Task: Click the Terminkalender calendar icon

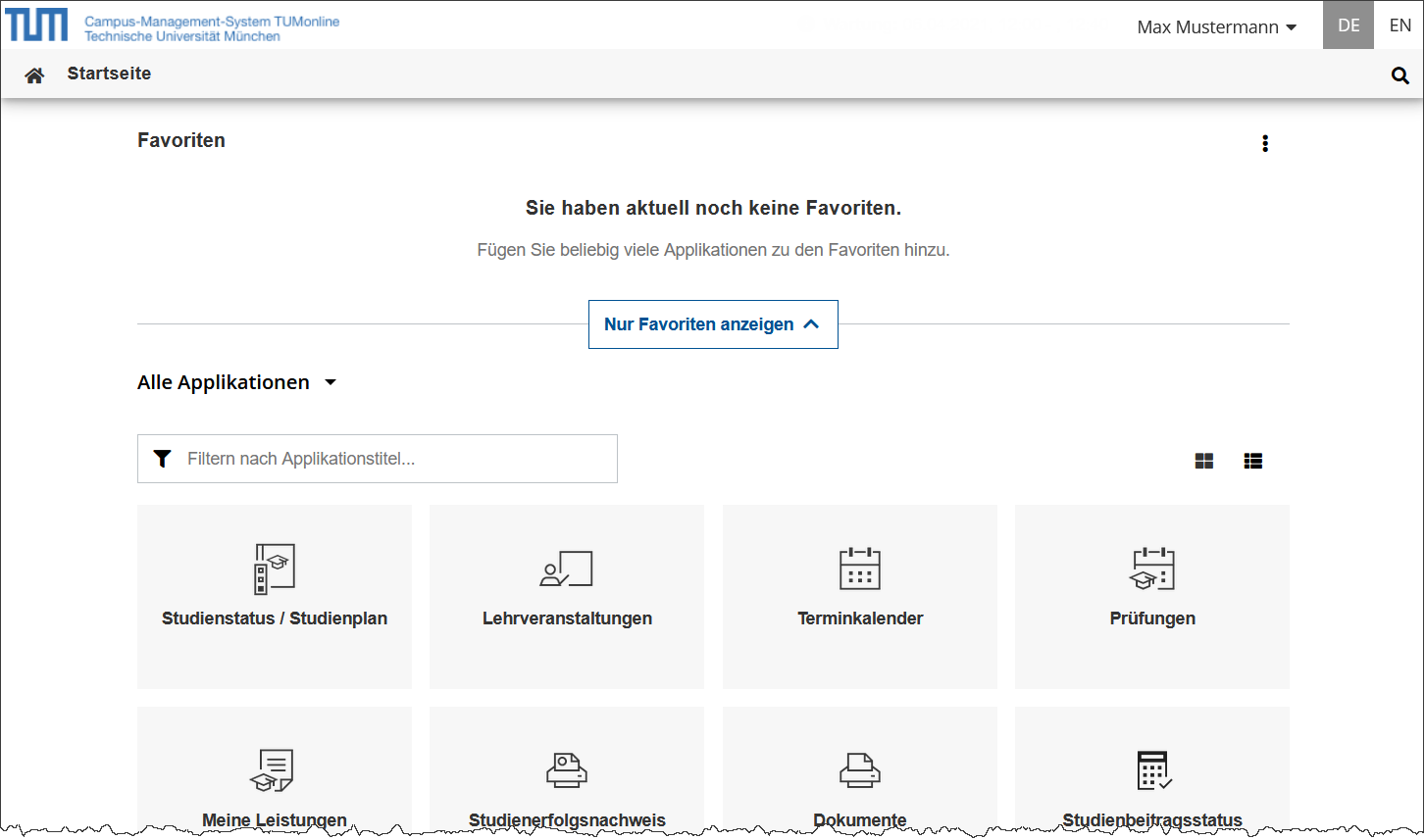Action: click(859, 568)
